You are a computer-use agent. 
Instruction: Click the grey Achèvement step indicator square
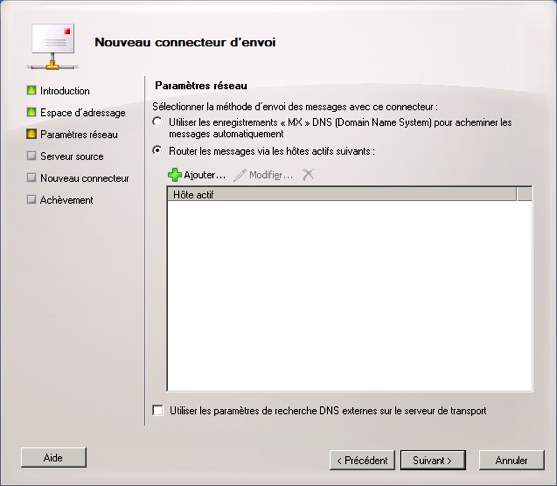[x=31, y=199]
